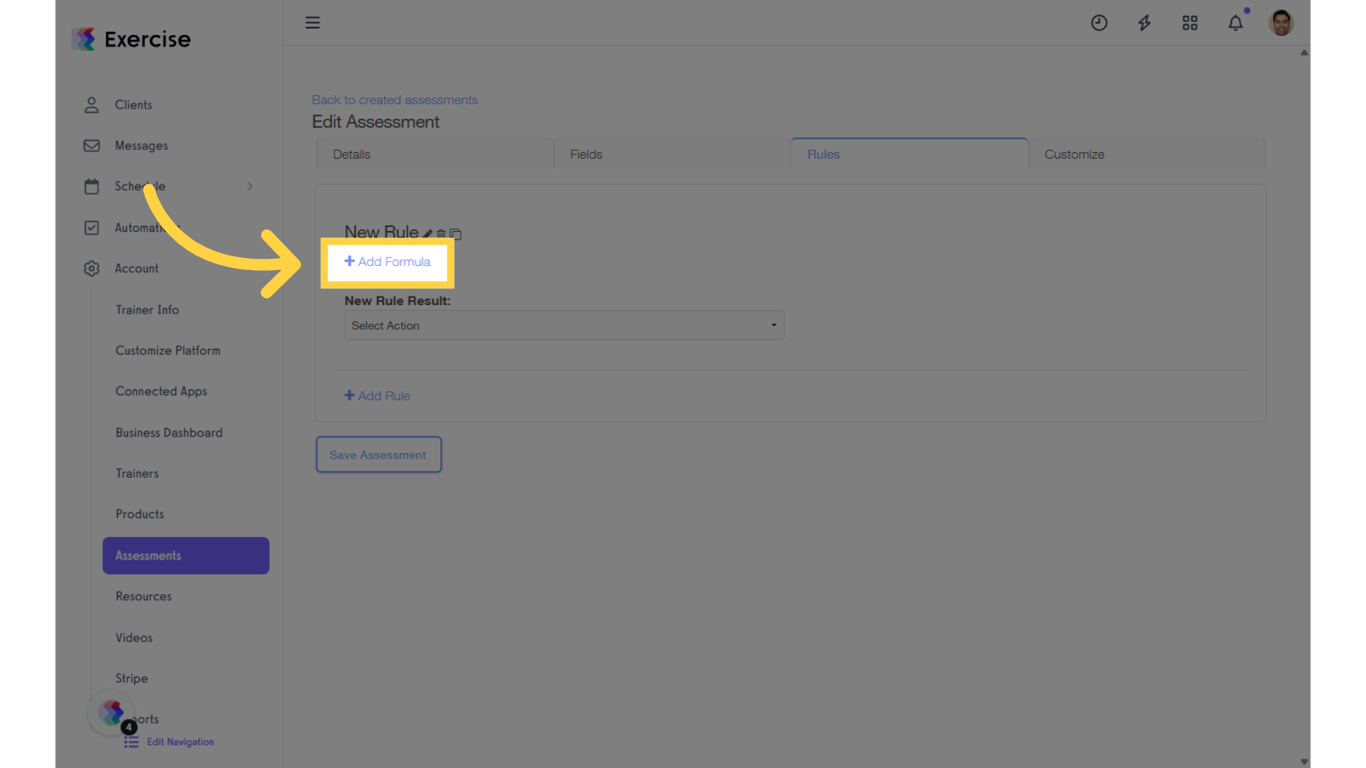Click the Add Formula link
1366x768 pixels.
387,261
